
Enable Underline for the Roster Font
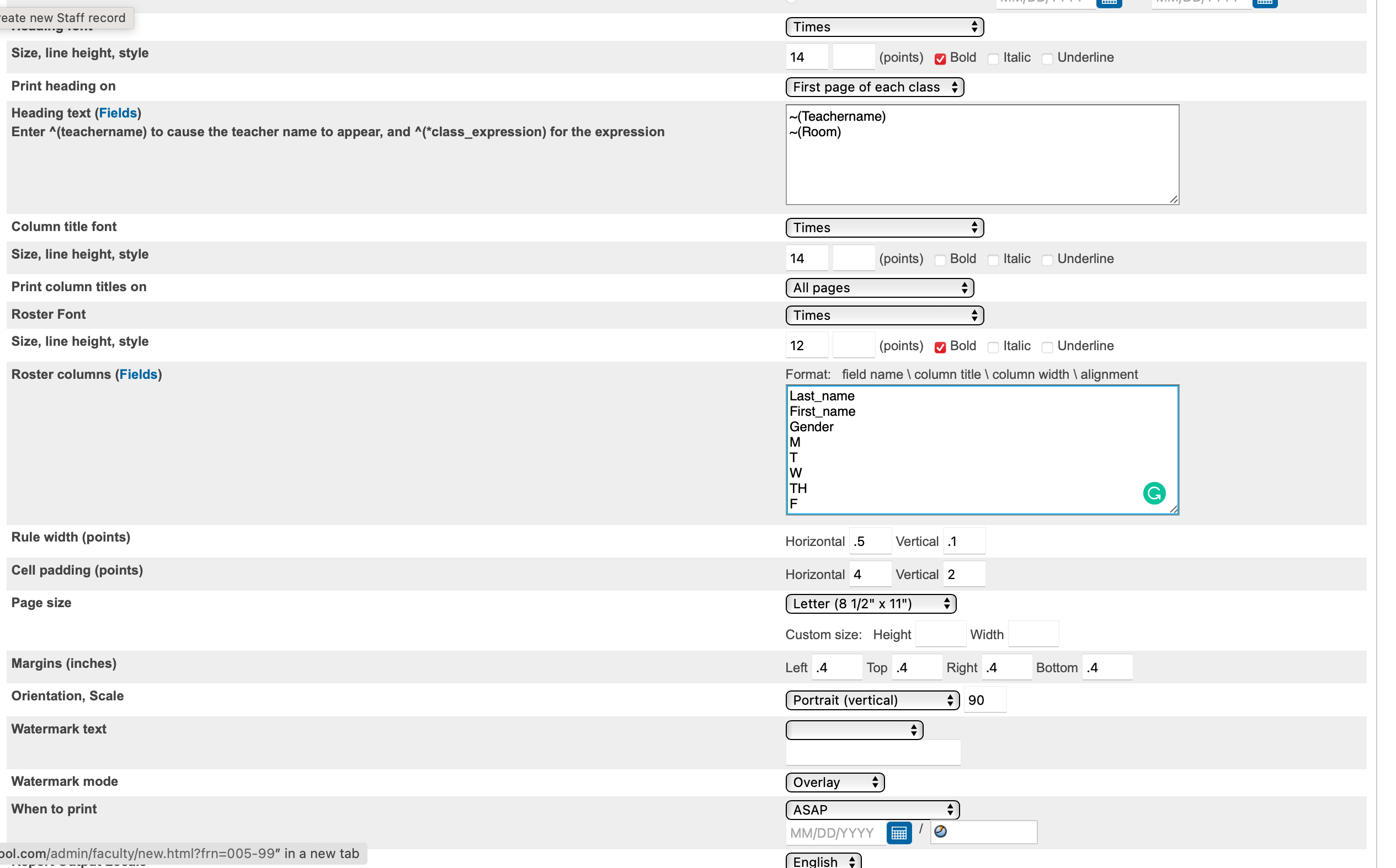1047,347
